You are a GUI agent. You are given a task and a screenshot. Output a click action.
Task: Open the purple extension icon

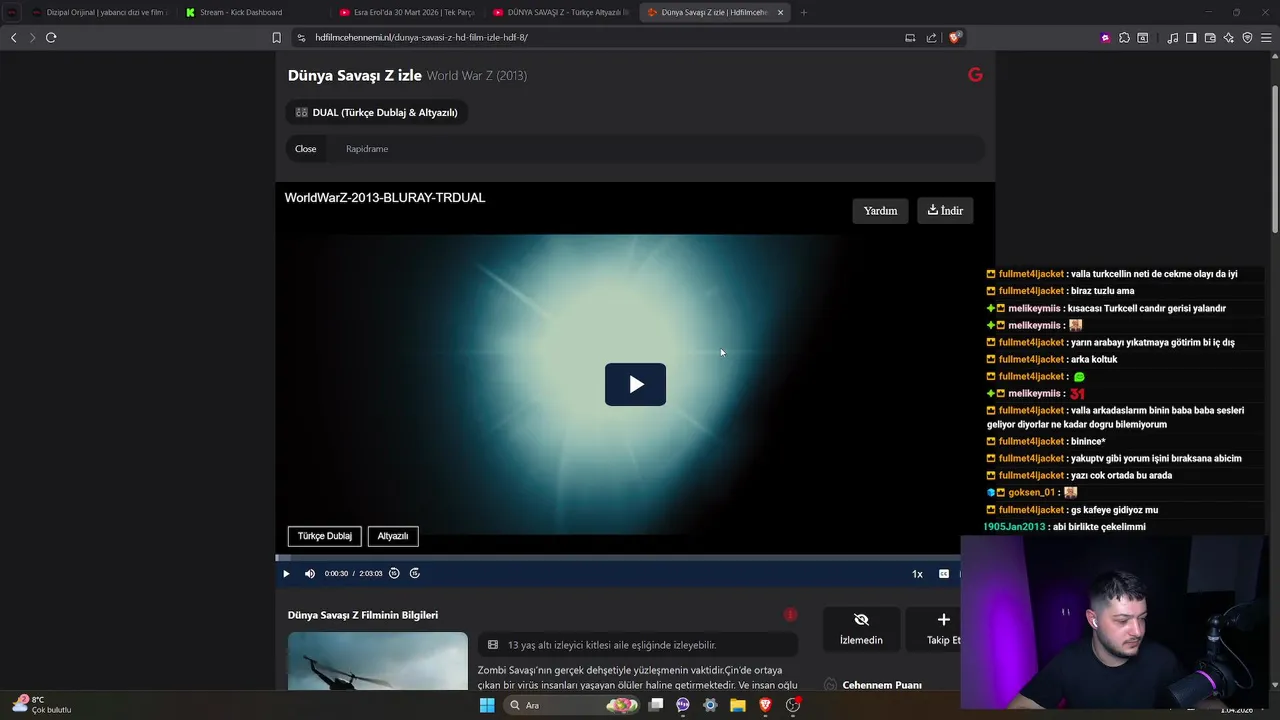pos(1105,38)
